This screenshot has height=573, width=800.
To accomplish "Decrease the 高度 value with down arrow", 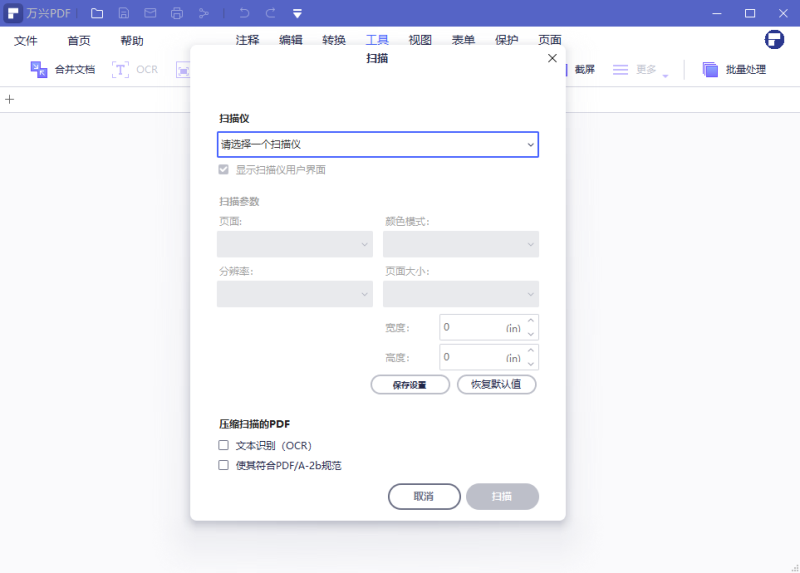I will [531, 364].
